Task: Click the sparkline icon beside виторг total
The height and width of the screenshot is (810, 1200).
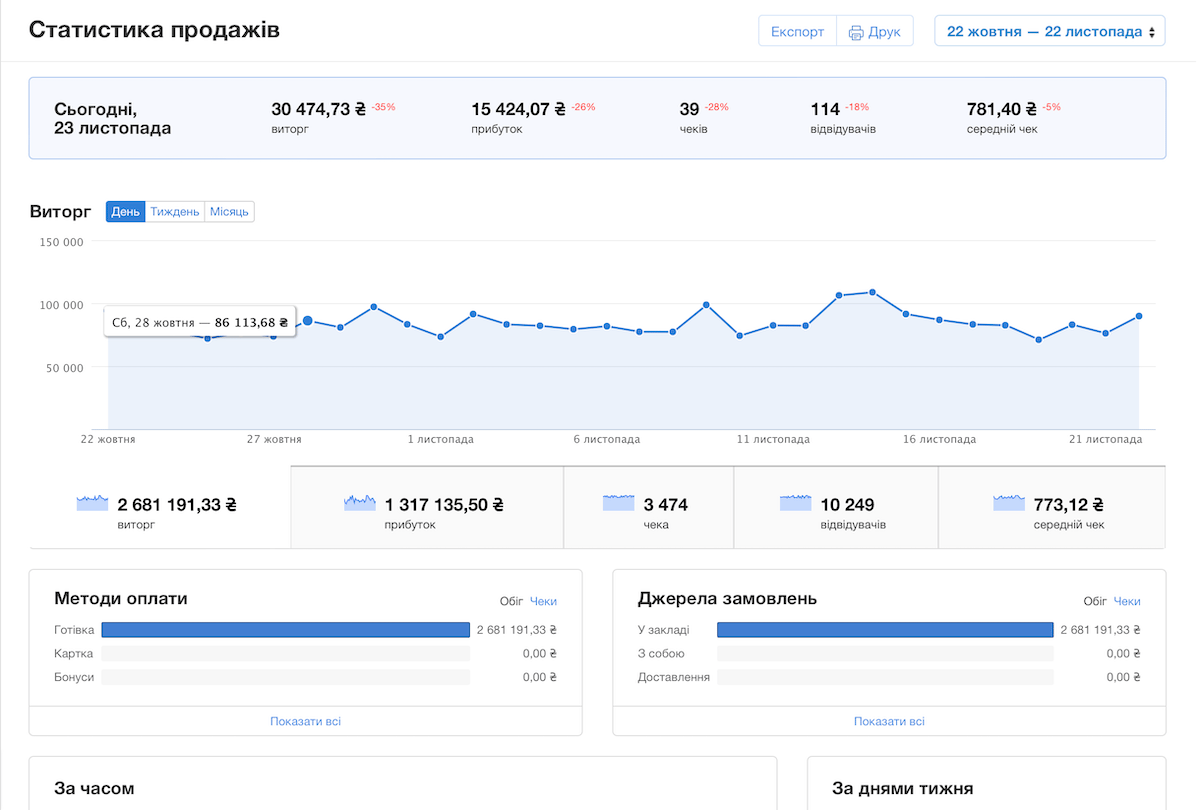Action: [92, 503]
